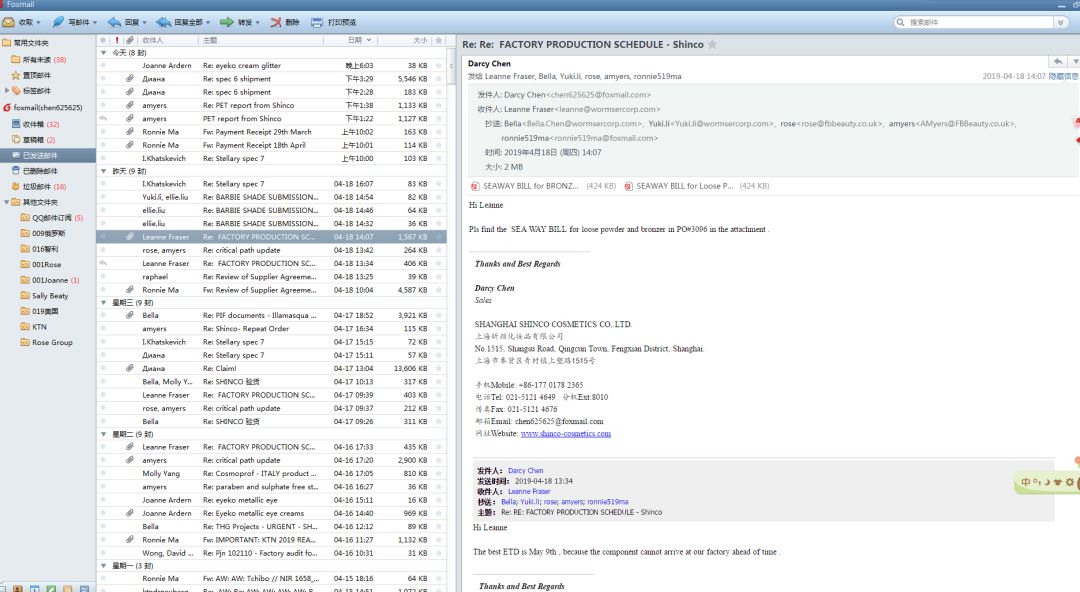
Task: Collapse the 今天 (8 封) mail group
Action: click(x=104, y=52)
